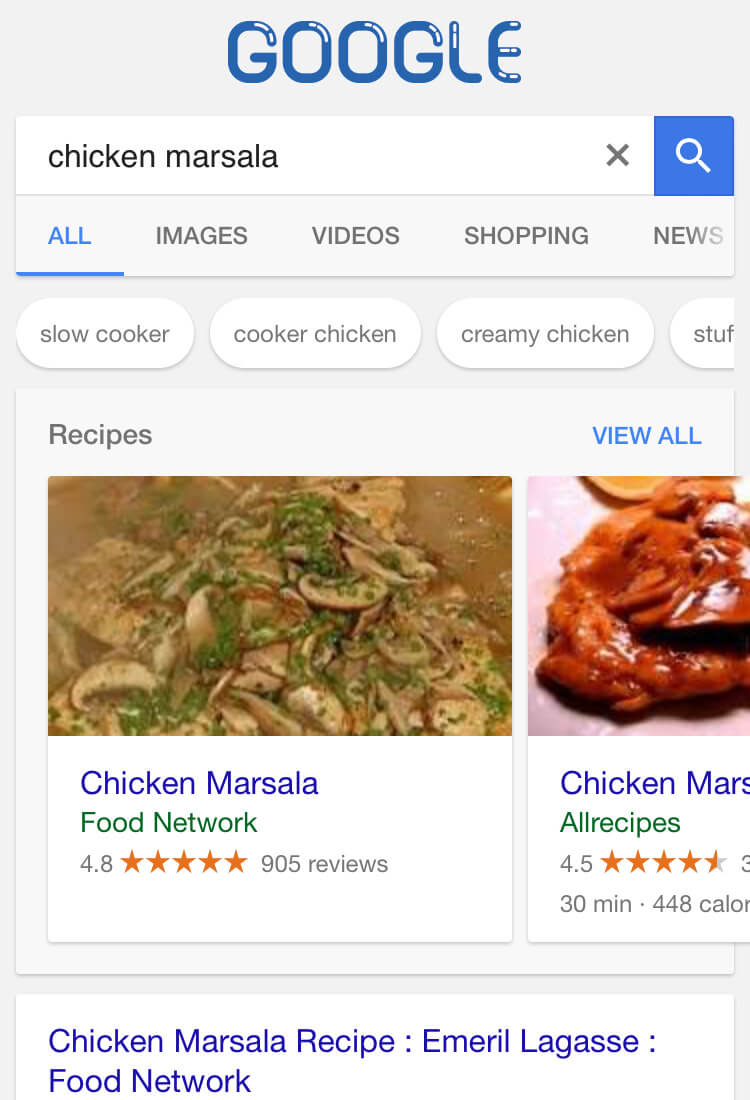Pick the 'creamy chicken' suggestion chip
The height and width of the screenshot is (1100, 750).
pos(545,334)
